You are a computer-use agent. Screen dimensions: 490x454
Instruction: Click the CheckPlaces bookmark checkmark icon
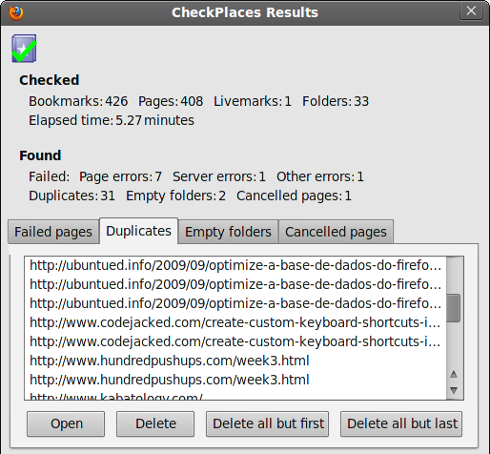(x=24, y=48)
